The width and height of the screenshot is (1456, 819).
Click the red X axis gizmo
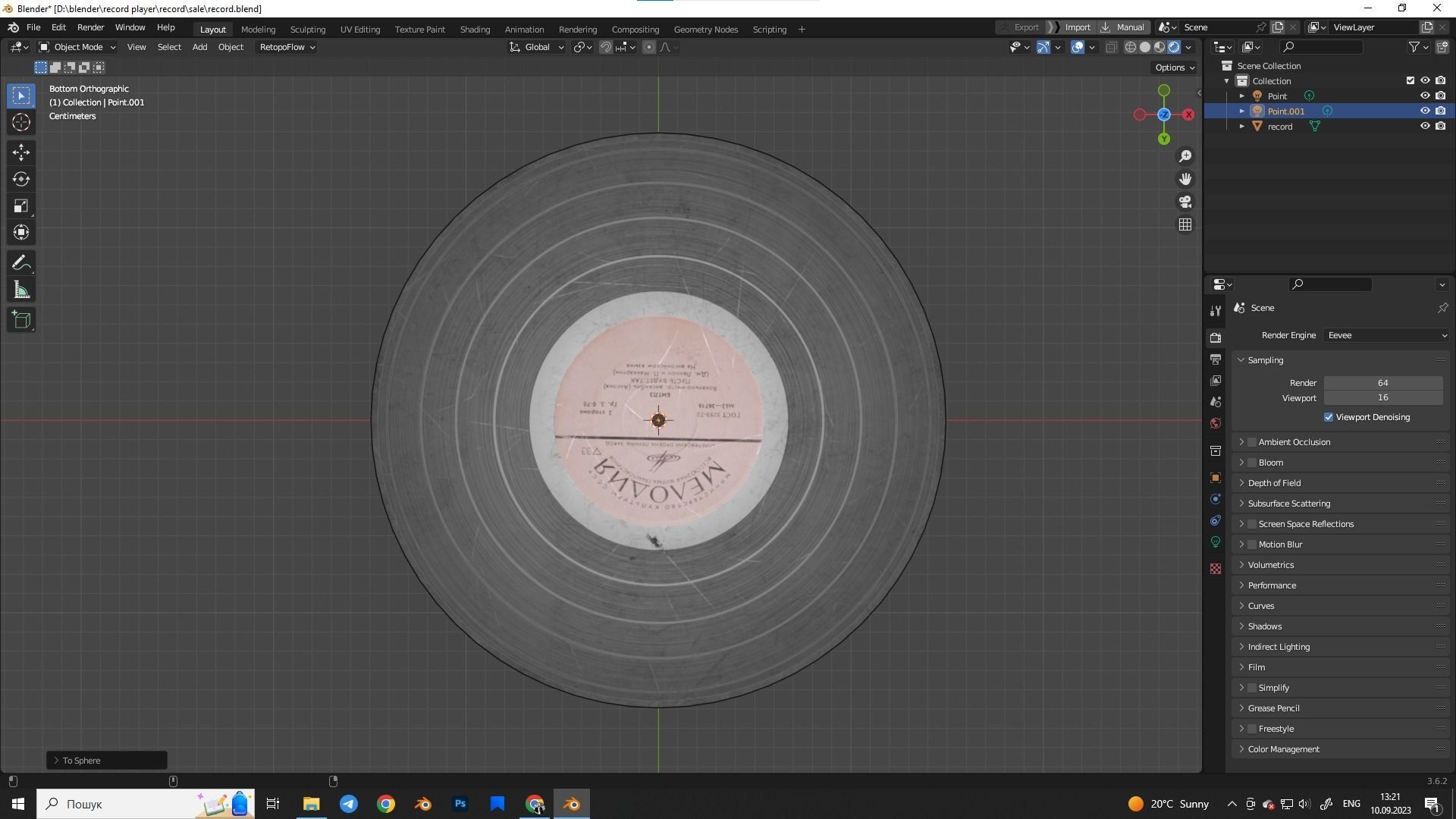click(x=1188, y=115)
